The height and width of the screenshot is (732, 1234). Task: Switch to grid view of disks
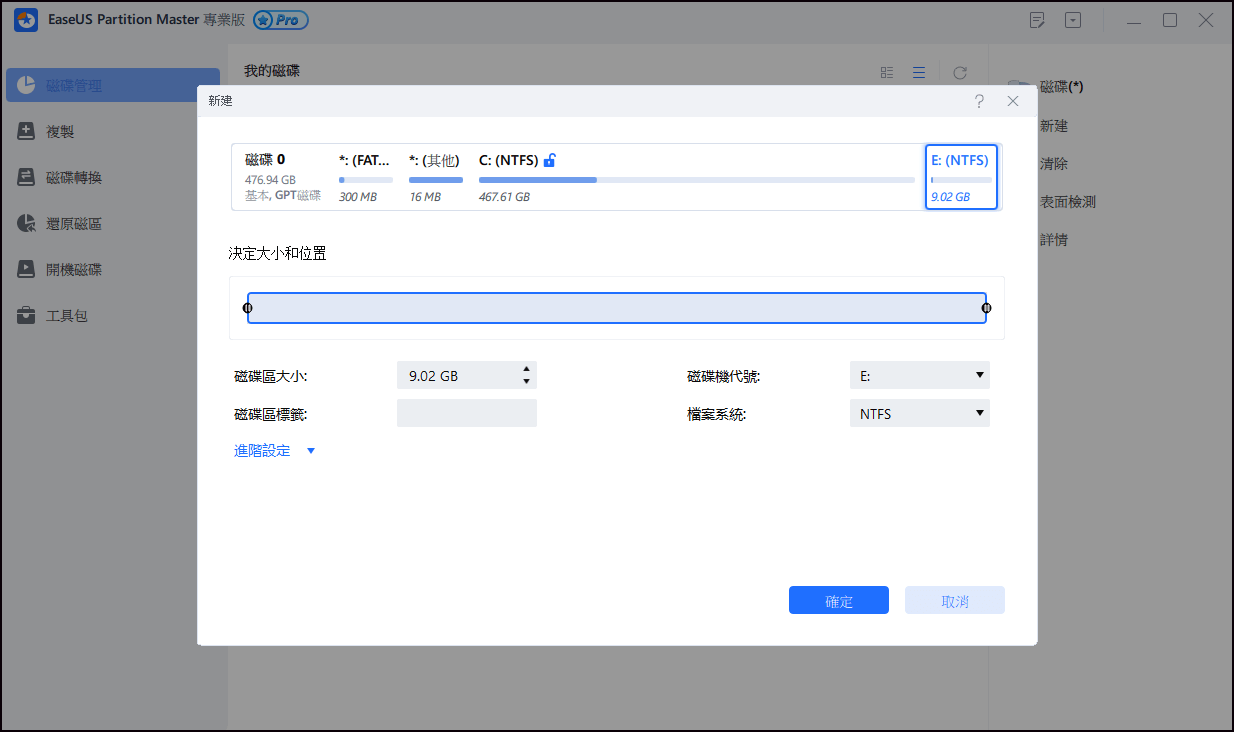(886, 72)
